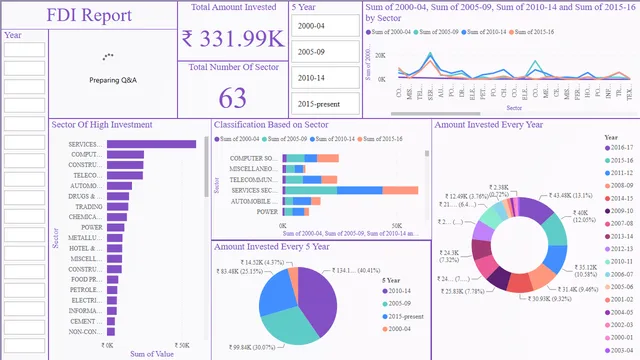Image resolution: width=640 pixels, height=360 pixels.
Task: Select the CHEMICA... bar in high investment chart
Action: pyautogui.click(x=117, y=217)
